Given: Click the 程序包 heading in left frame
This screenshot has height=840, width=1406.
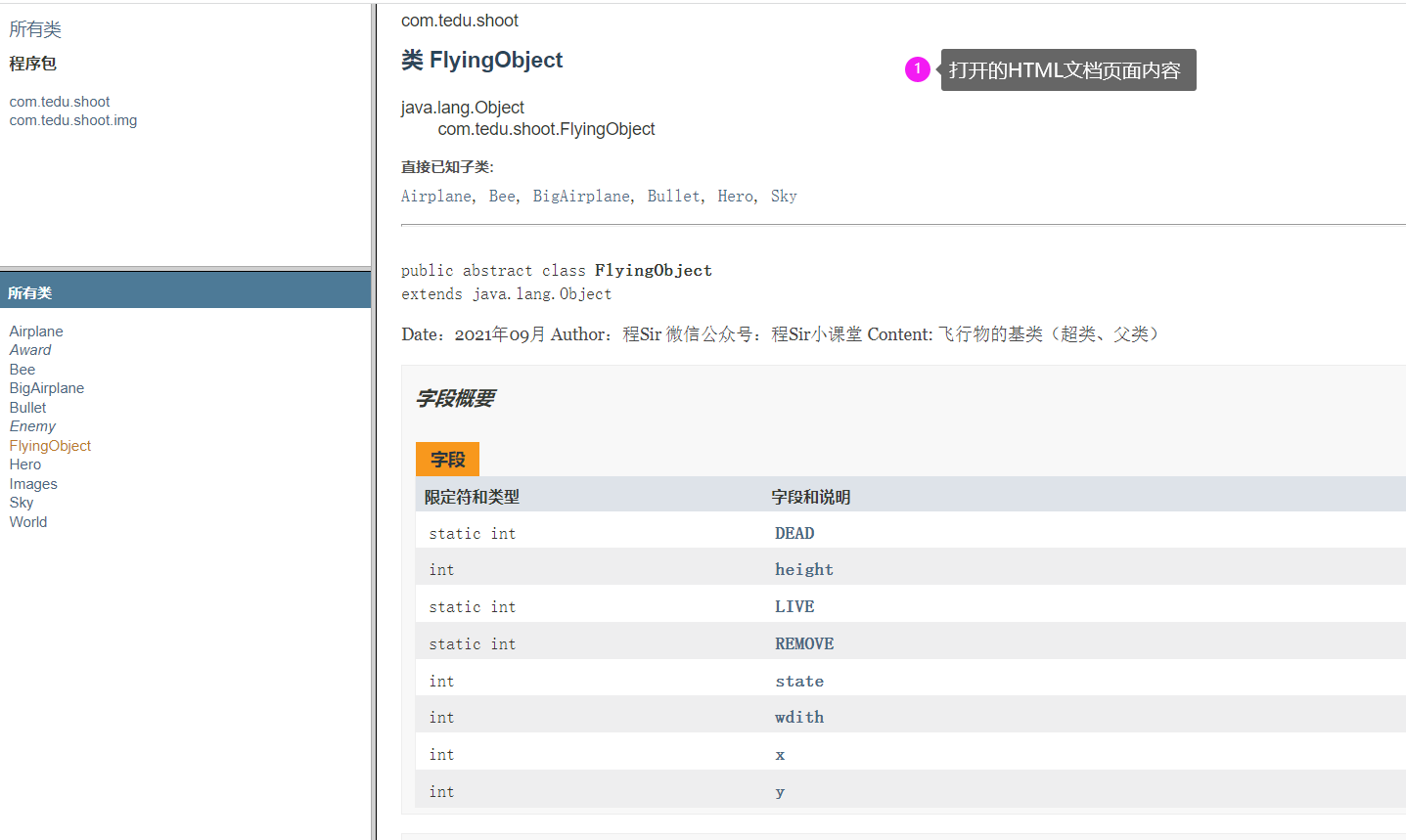Looking at the screenshot, I should pos(32,64).
